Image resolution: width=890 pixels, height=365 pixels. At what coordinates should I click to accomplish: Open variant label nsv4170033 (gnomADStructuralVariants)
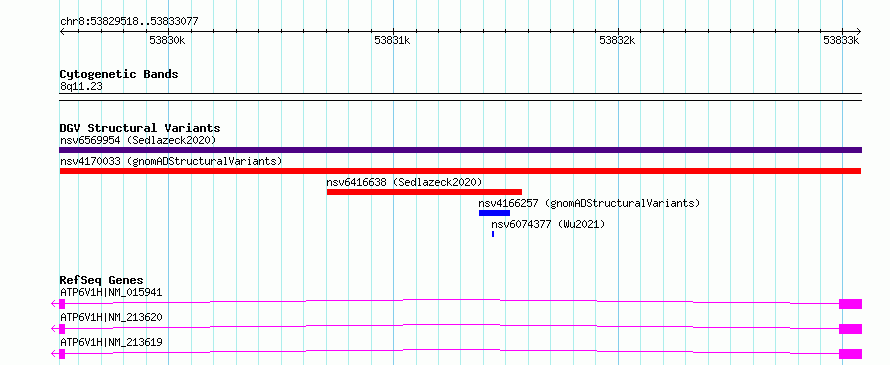(171, 161)
